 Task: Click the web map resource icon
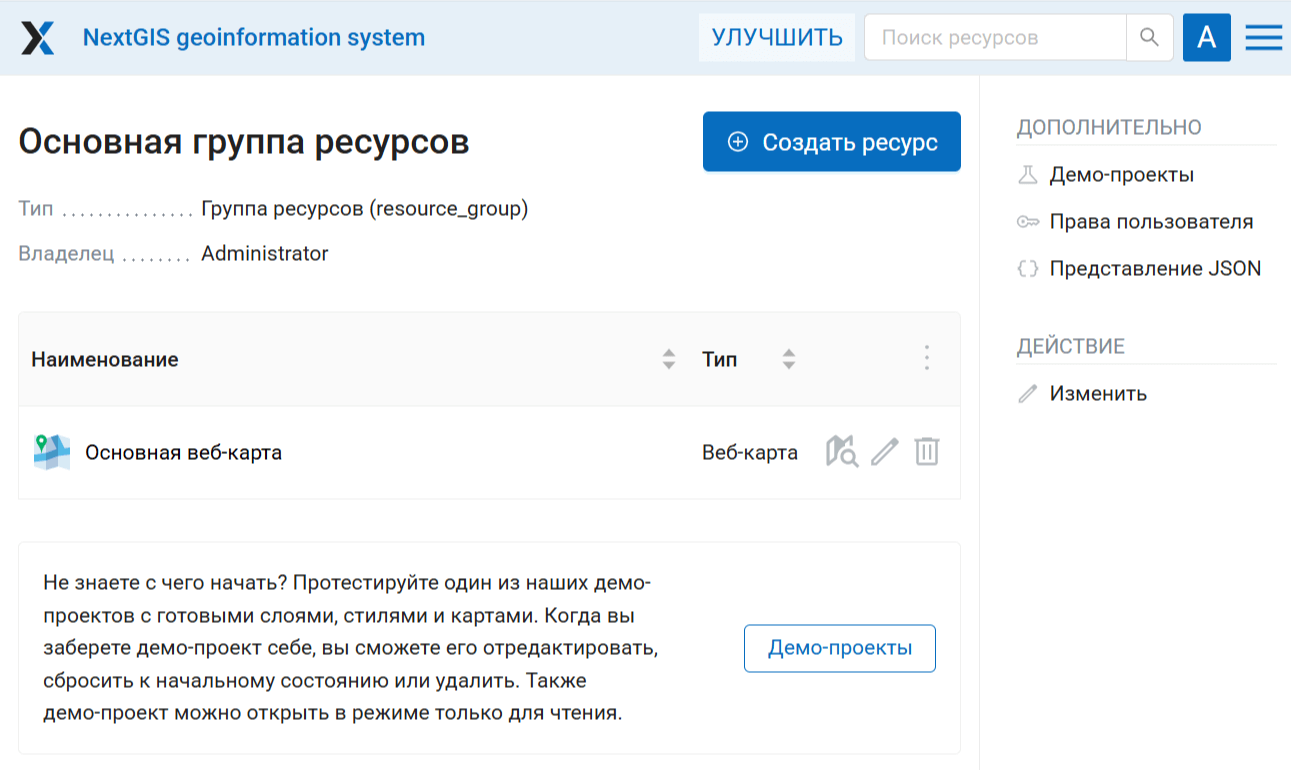[51, 452]
